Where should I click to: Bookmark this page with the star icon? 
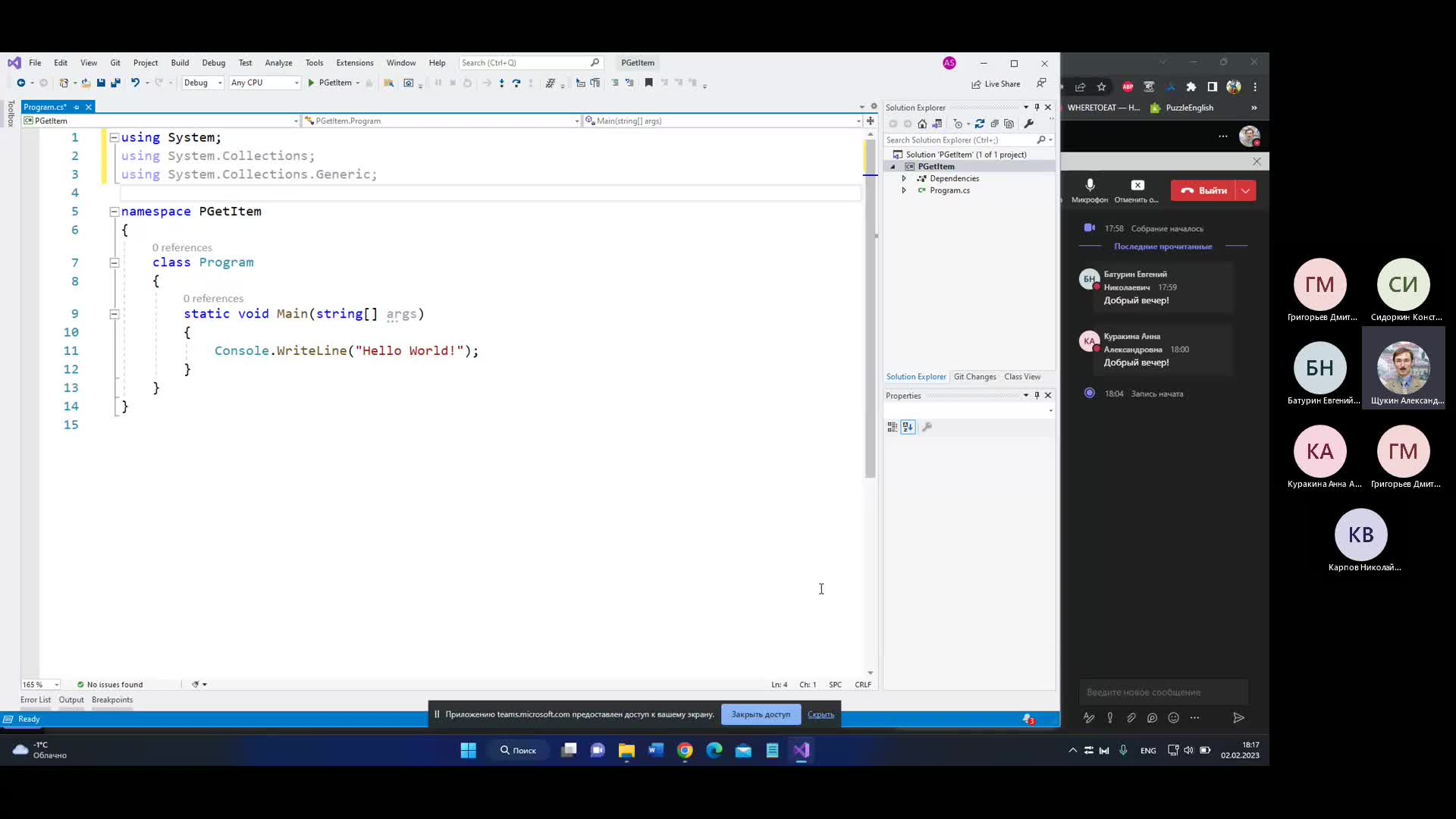[1102, 86]
